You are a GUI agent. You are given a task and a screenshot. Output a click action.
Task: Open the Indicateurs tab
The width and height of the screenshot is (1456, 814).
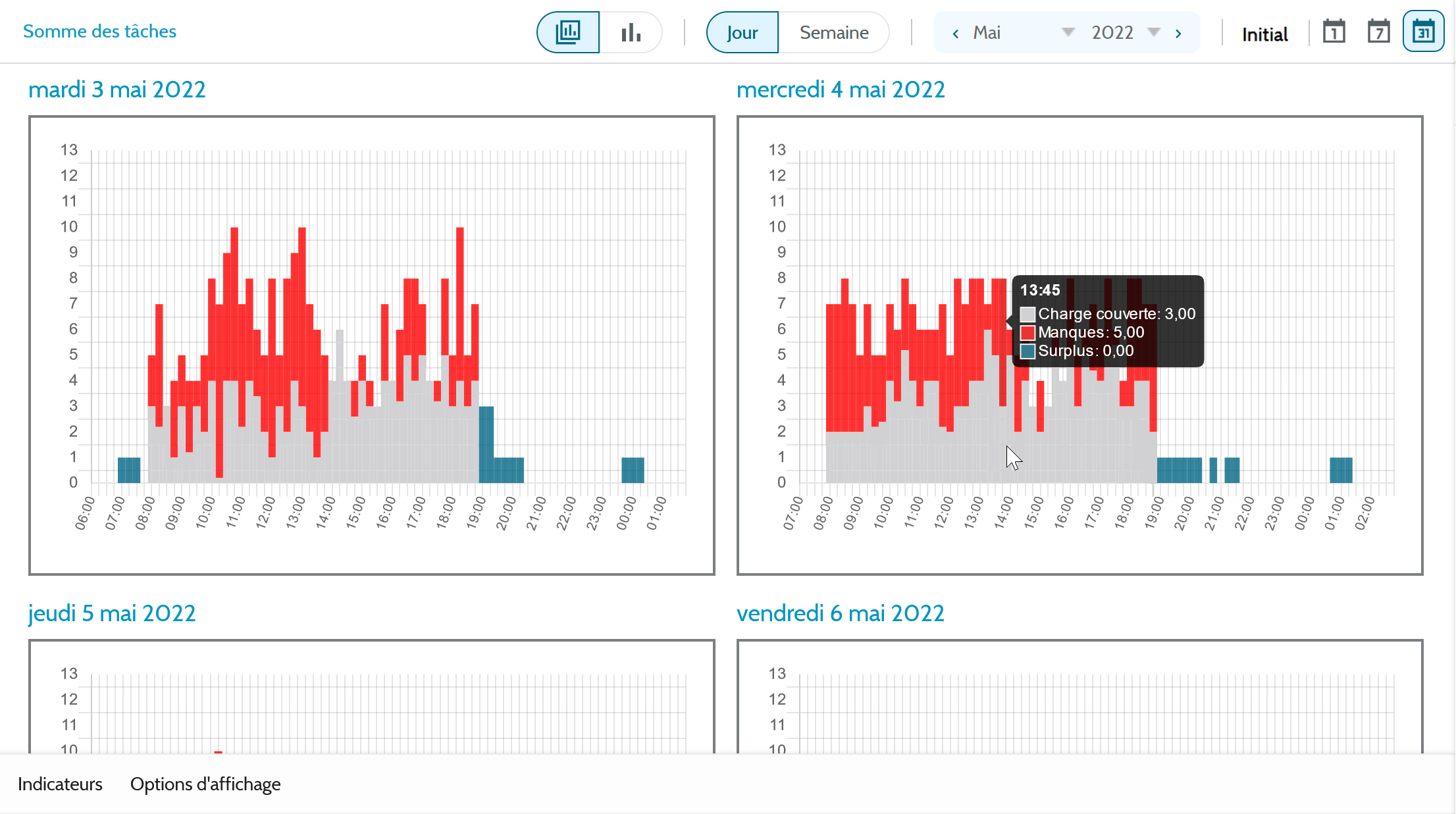point(60,784)
